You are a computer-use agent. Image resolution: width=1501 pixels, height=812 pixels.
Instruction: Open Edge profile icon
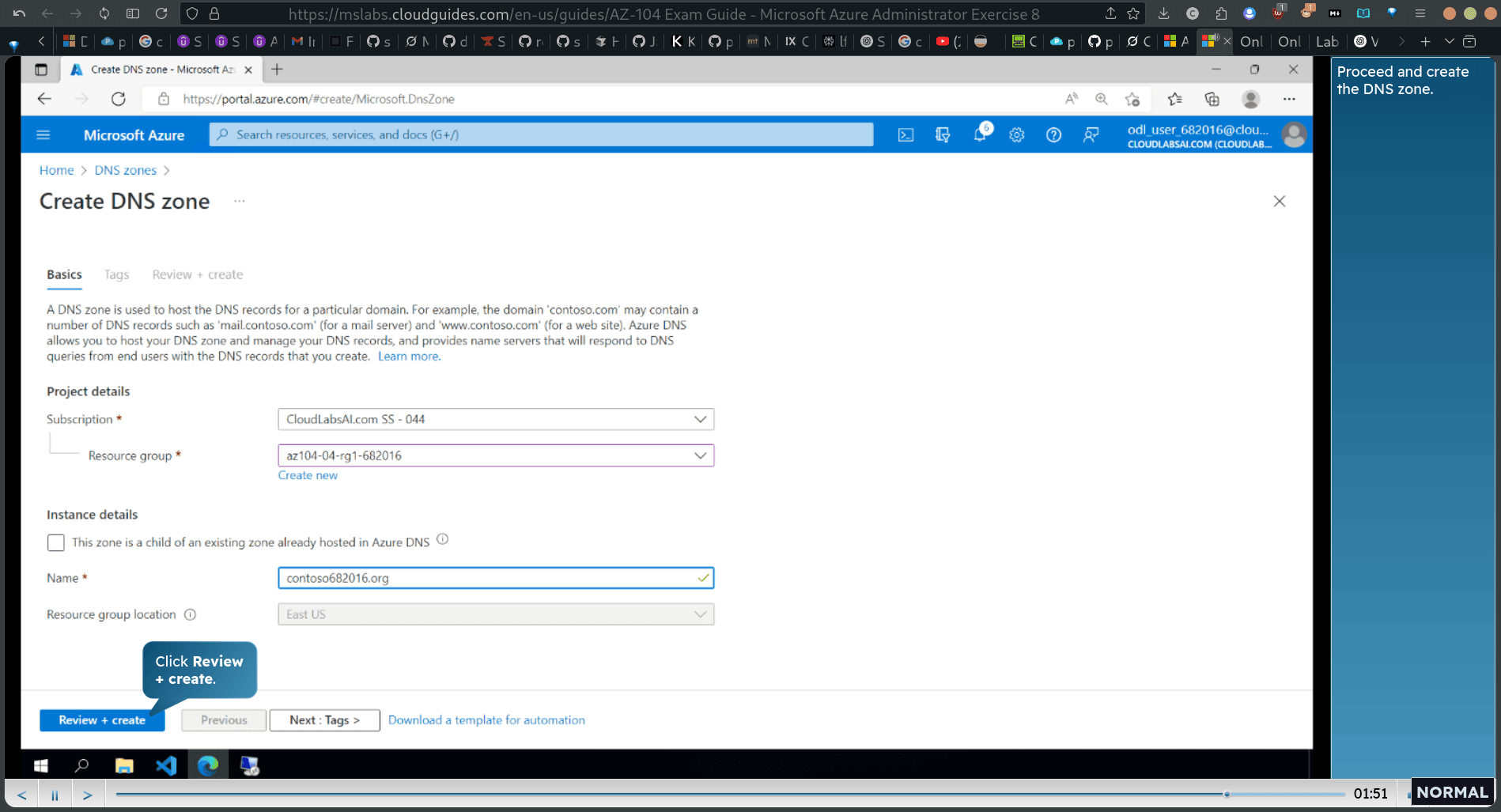(x=1250, y=99)
